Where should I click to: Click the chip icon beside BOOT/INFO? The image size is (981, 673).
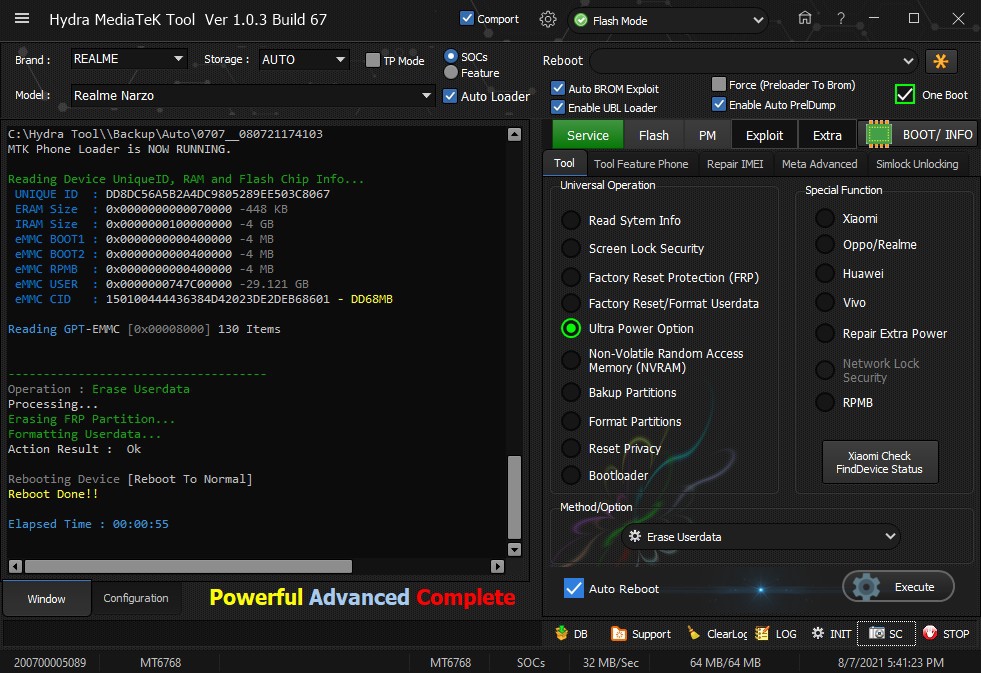[878, 134]
